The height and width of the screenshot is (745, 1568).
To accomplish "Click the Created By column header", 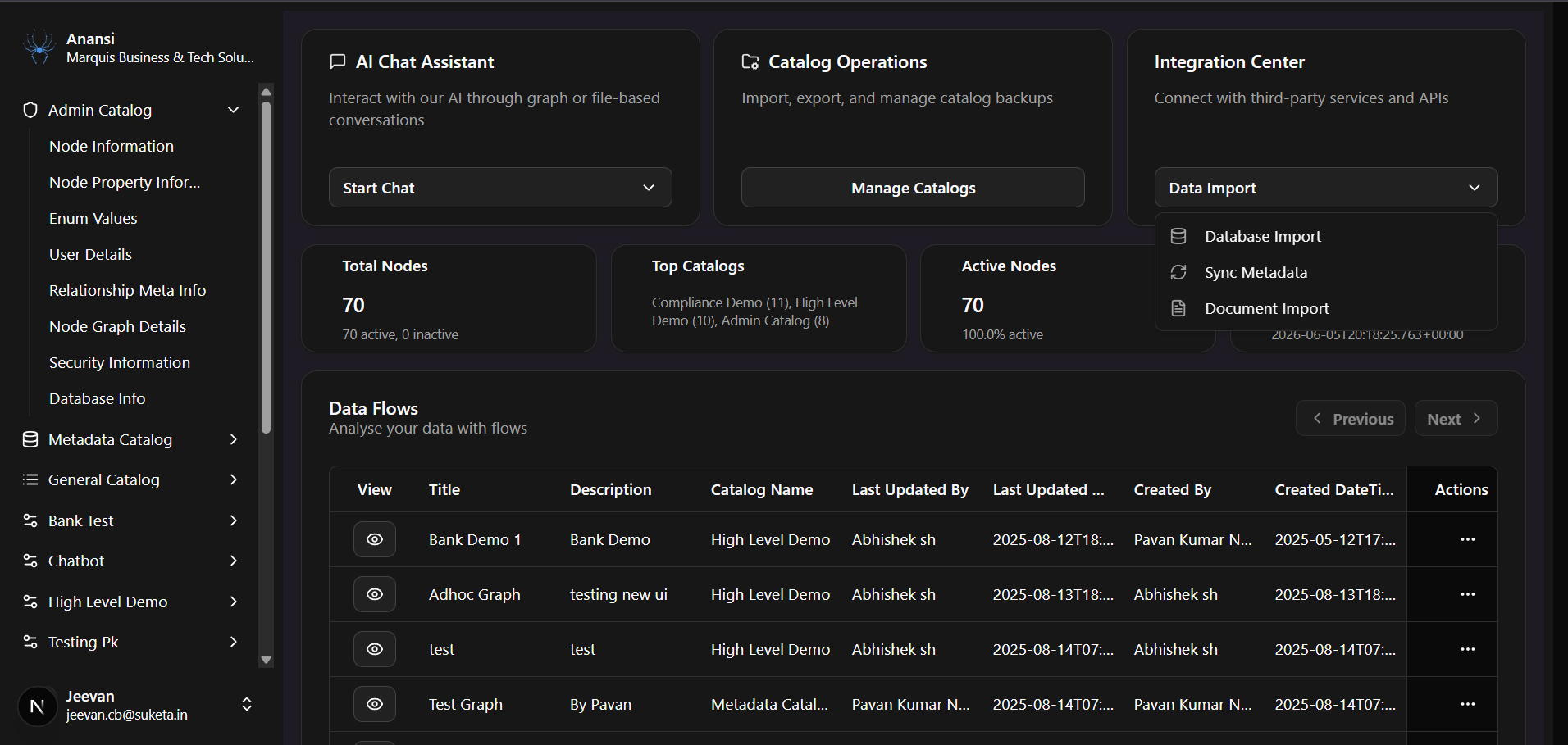I will point(1173,489).
